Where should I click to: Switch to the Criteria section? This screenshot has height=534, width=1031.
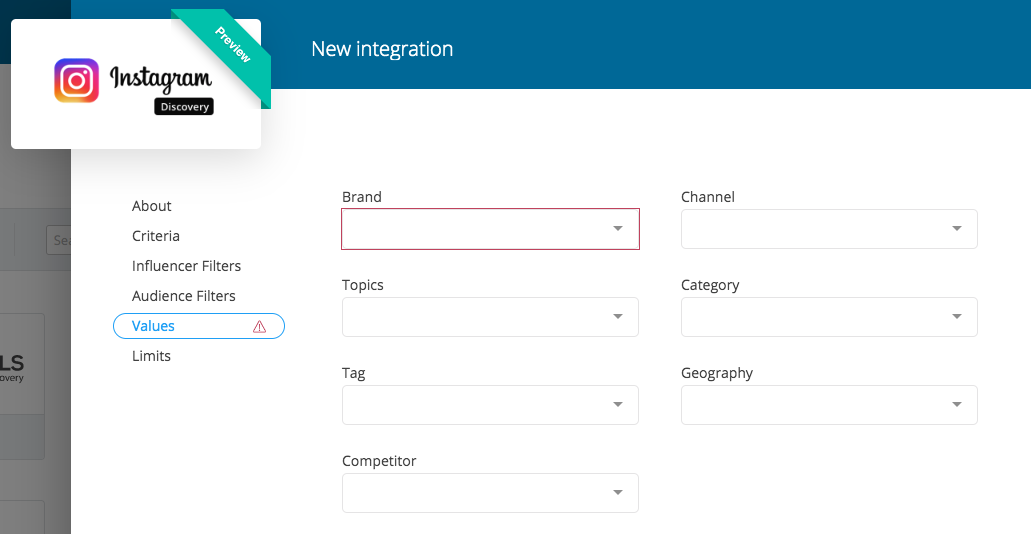pyautogui.click(x=156, y=236)
